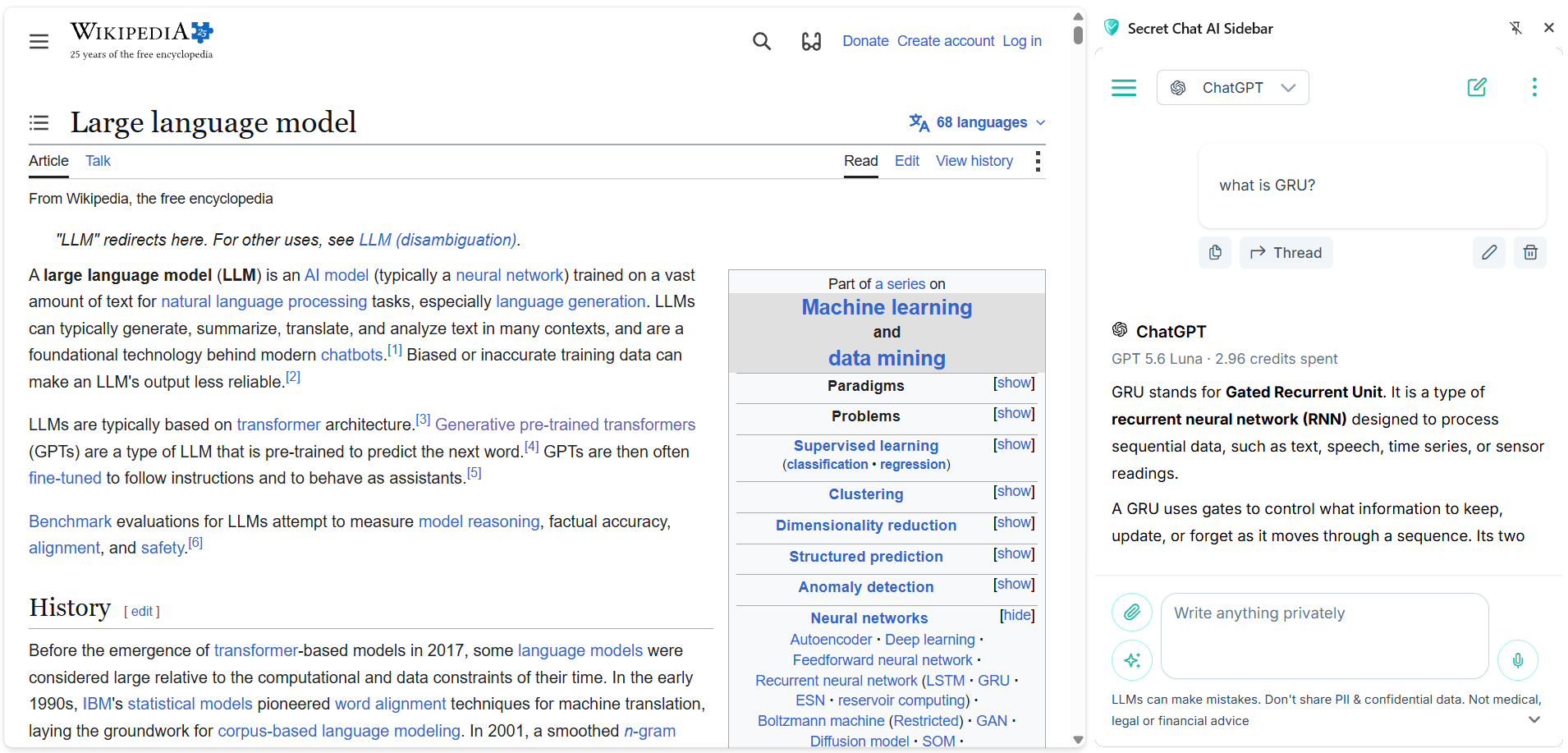Expand the 68 languages dropdown
The height and width of the screenshot is (753, 1568).
click(977, 122)
